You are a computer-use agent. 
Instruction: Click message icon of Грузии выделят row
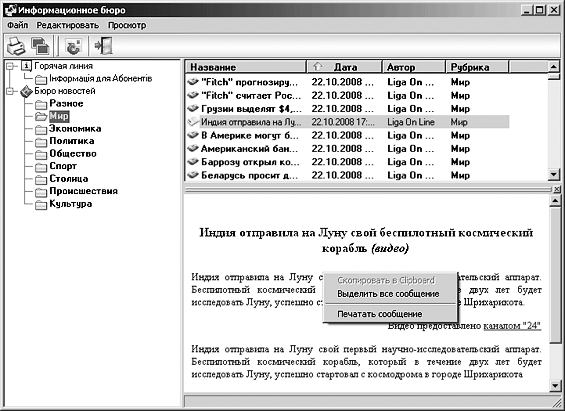point(193,109)
